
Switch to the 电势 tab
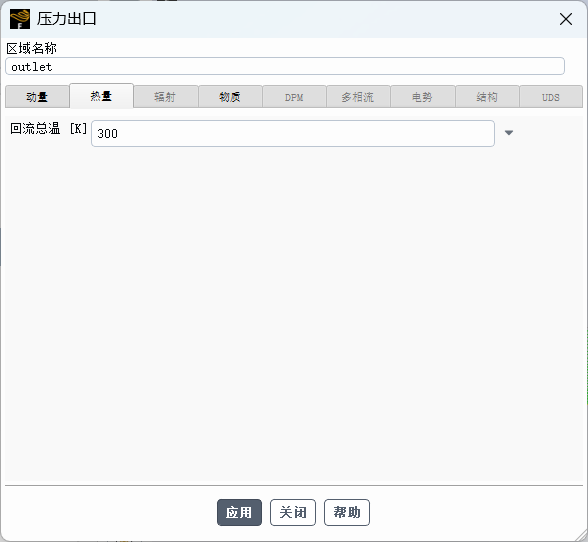[423, 97]
